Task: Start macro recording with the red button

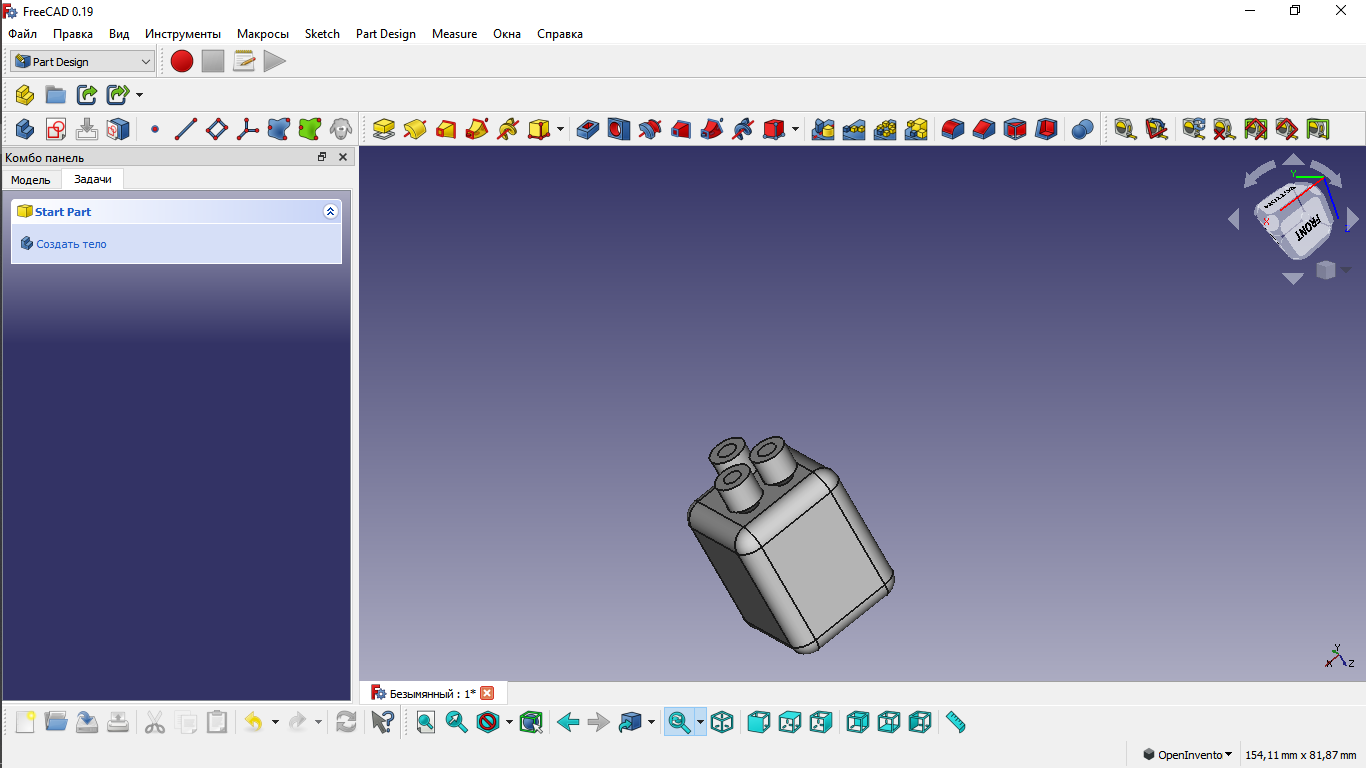Action: coord(181,61)
